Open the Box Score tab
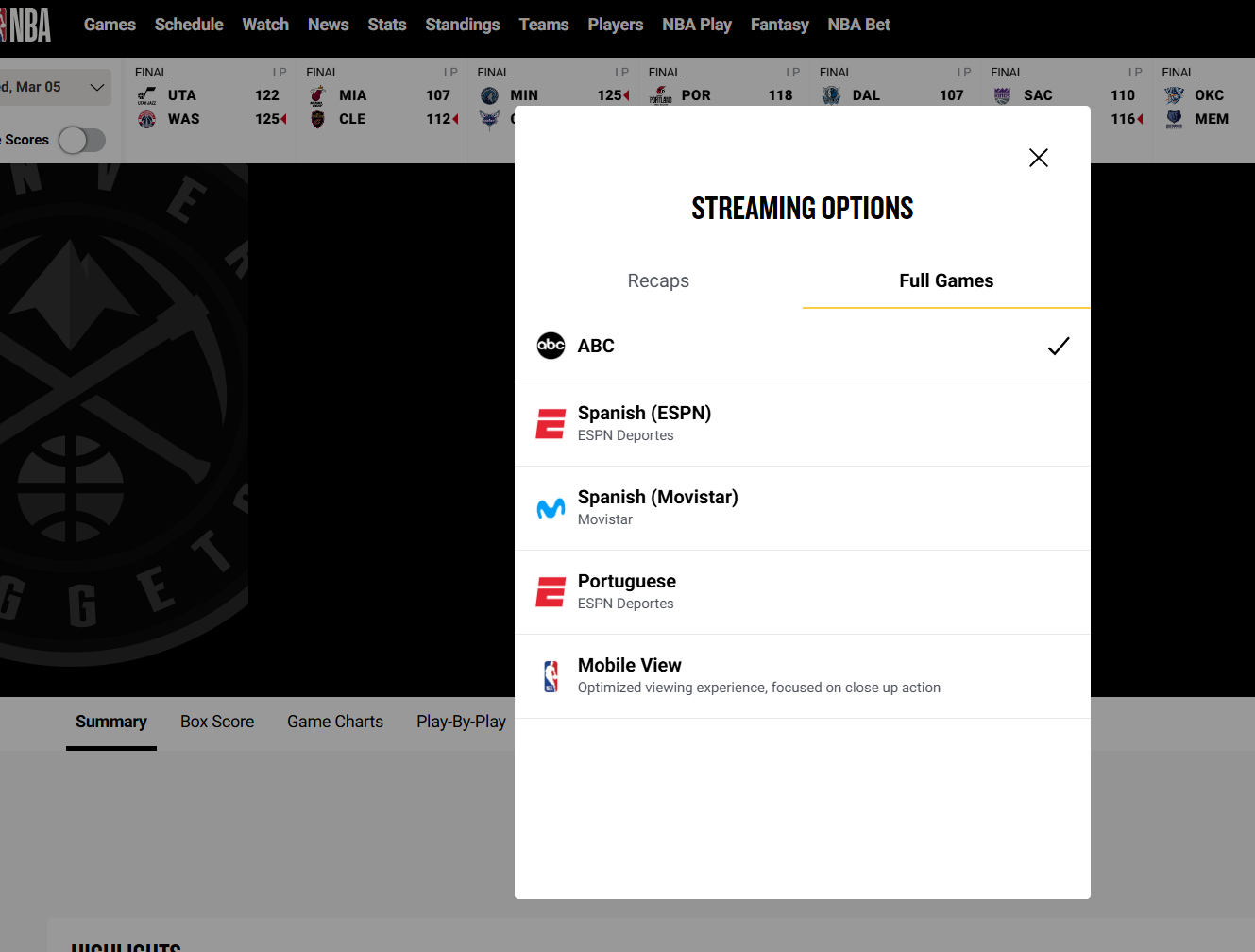The height and width of the screenshot is (952, 1255). click(x=217, y=722)
